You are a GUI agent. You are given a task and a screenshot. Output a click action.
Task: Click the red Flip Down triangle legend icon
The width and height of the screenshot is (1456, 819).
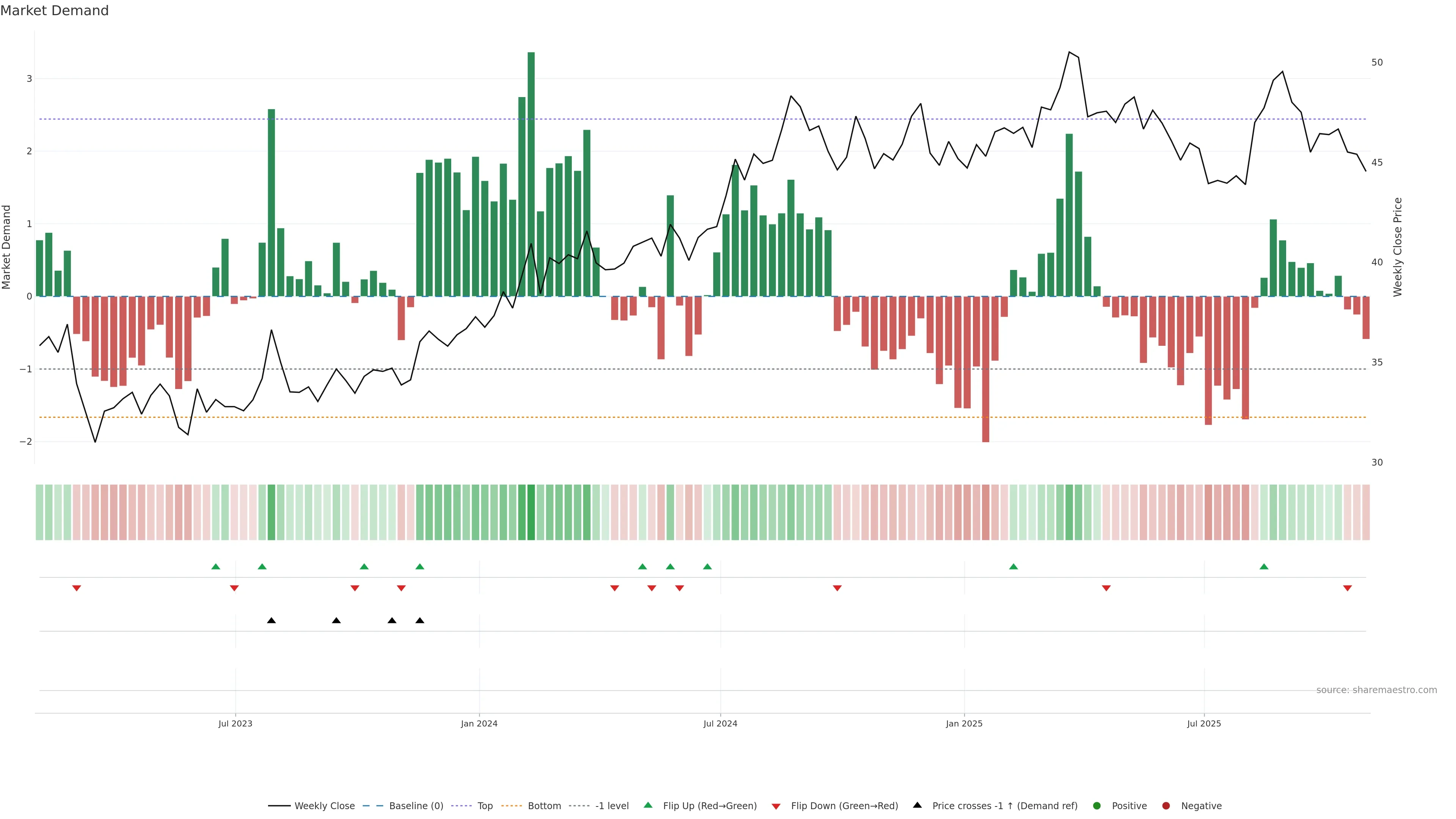(776, 806)
